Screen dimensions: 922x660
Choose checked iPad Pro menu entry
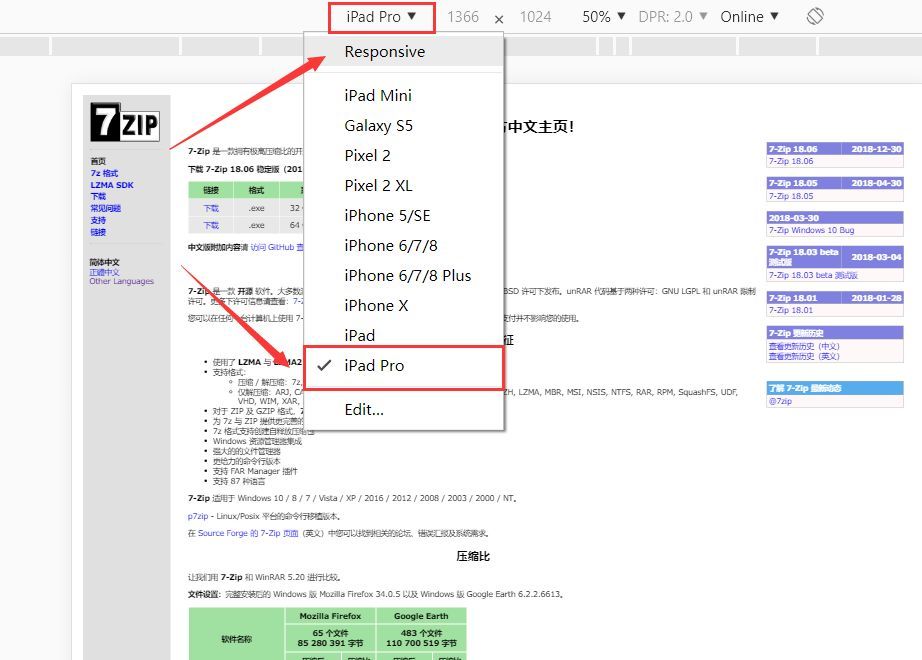click(x=403, y=366)
